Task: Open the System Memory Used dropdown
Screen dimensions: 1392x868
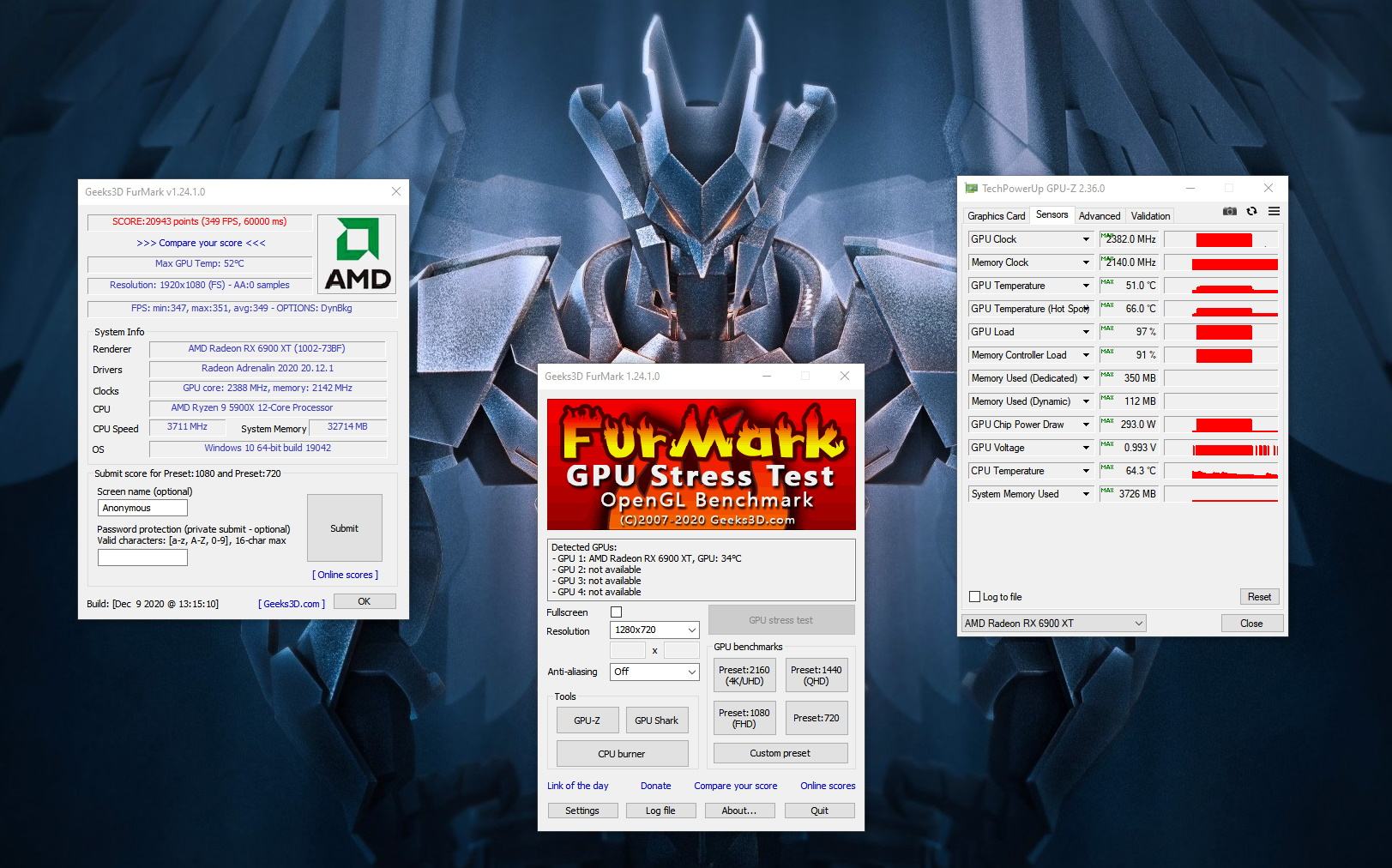Action: 1086,494
